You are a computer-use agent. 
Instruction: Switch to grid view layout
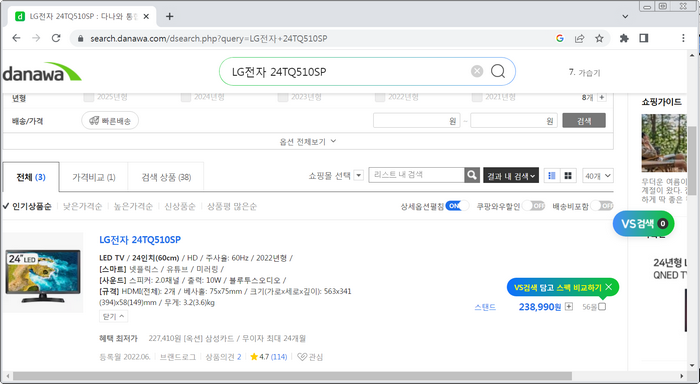pyautogui.click(x=568, y=175)
